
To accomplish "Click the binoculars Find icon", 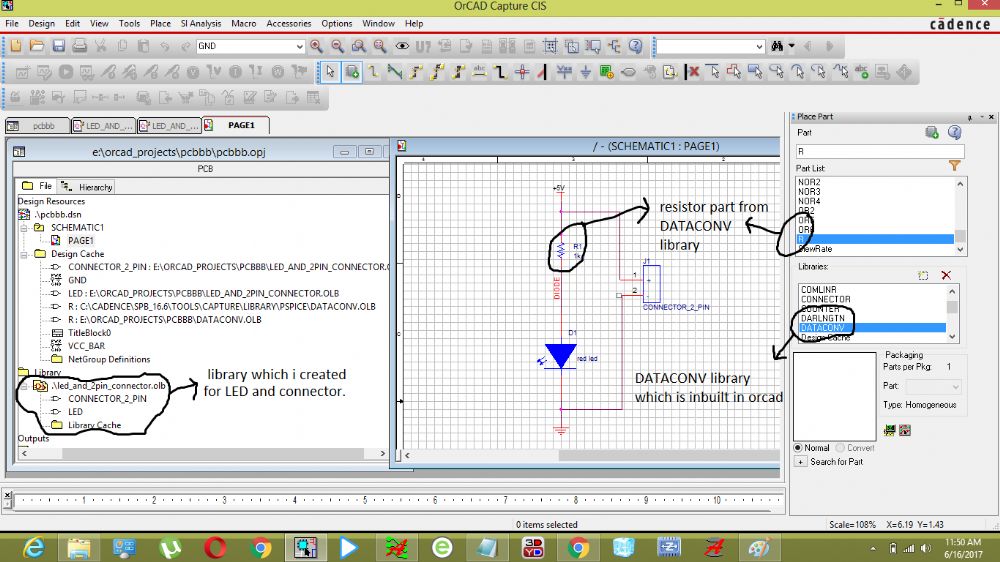I will pyautogui.click(x=777, y=46).
